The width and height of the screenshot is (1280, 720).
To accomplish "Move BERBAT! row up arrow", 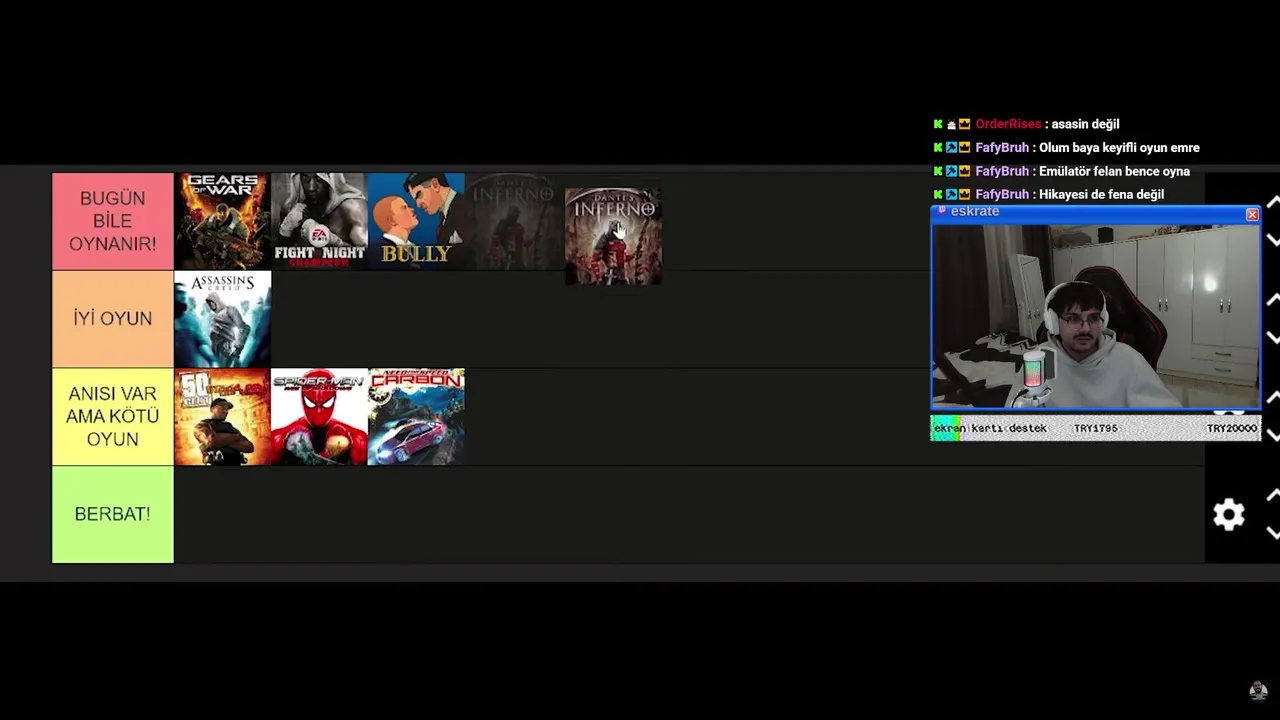I will tap(1273, 496).
